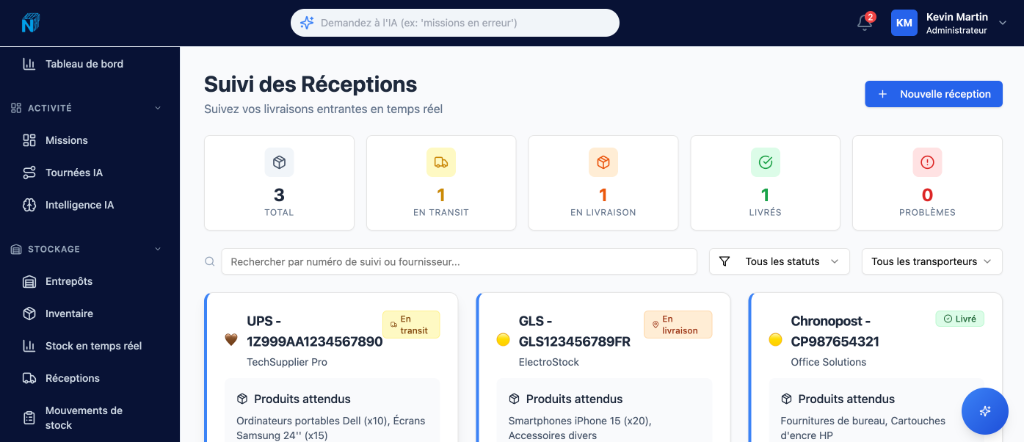Click Office Solutions supplier name
Viewport: 1024px width, 442px height.
(x=829, y=362)
